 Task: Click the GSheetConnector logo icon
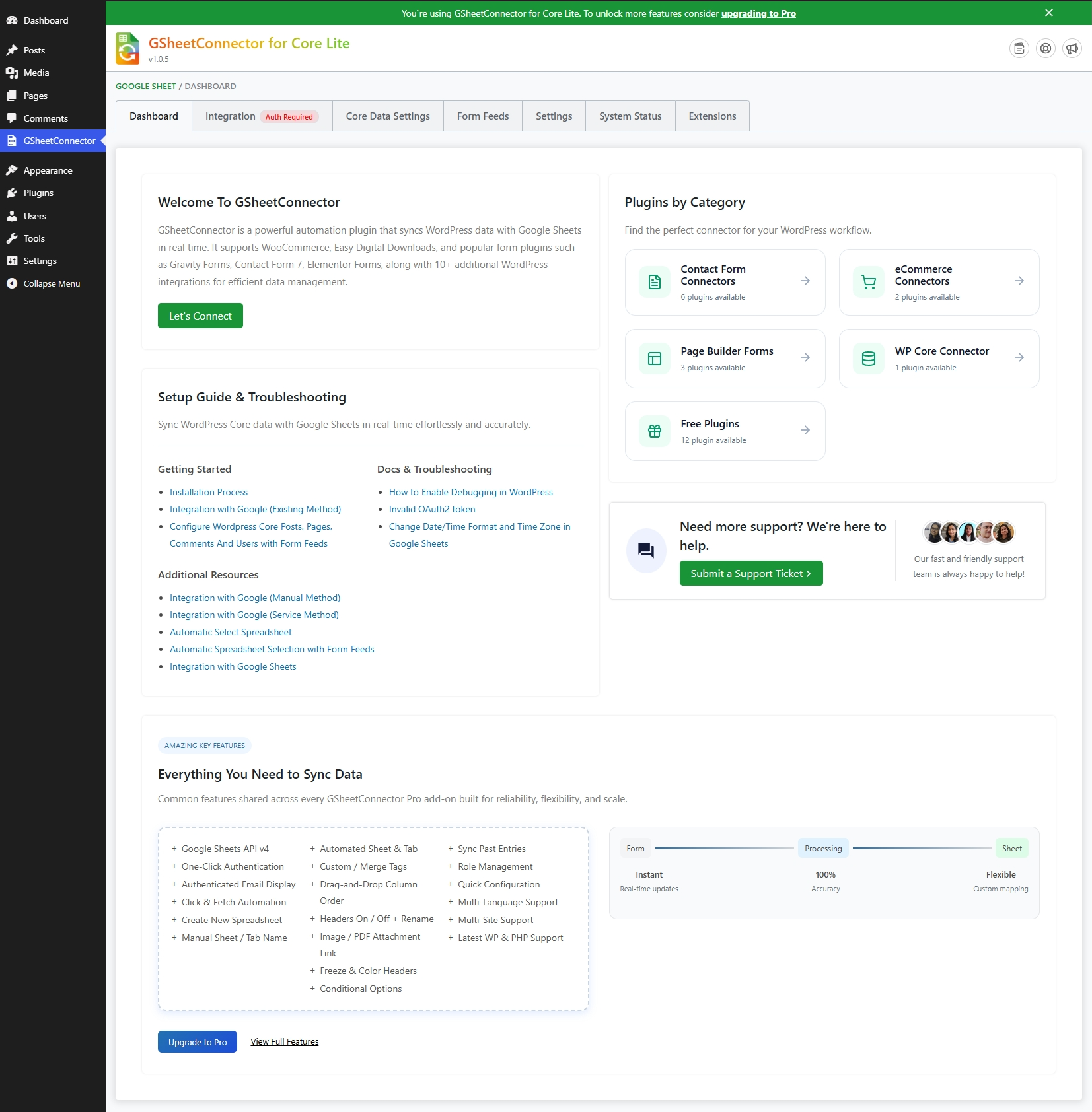point(127,48)
